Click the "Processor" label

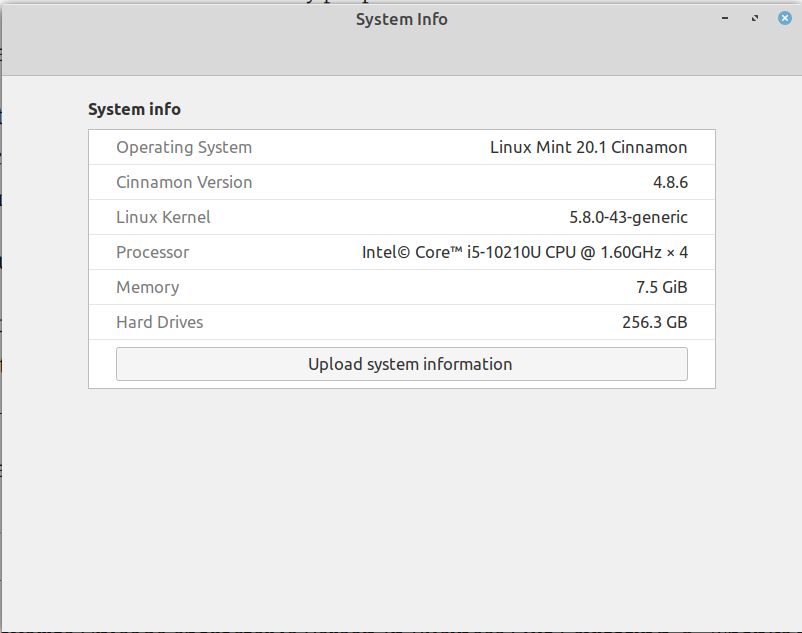(x=152, y=252)
